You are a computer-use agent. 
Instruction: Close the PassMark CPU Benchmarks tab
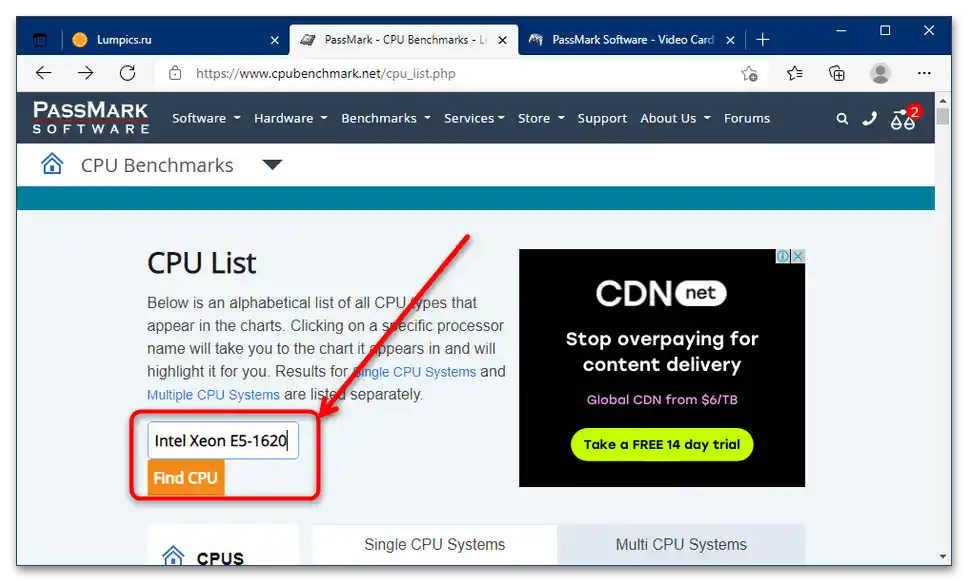point(503,40)
